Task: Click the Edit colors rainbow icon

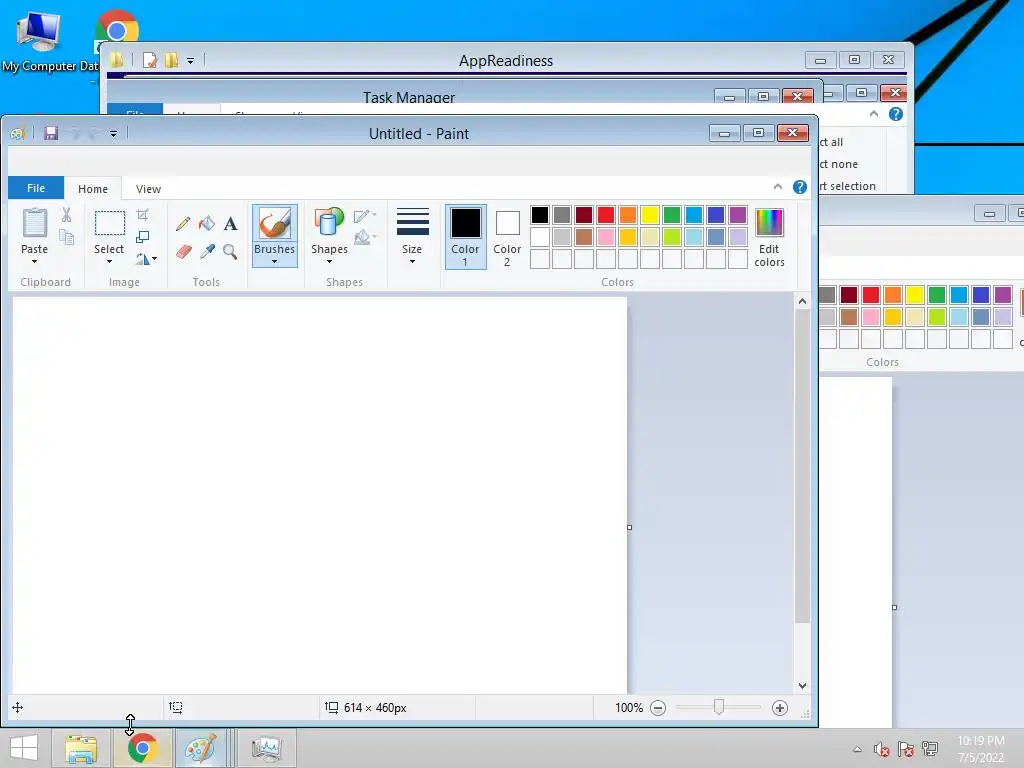Action: pyautogui.click(x=769, y=223)
